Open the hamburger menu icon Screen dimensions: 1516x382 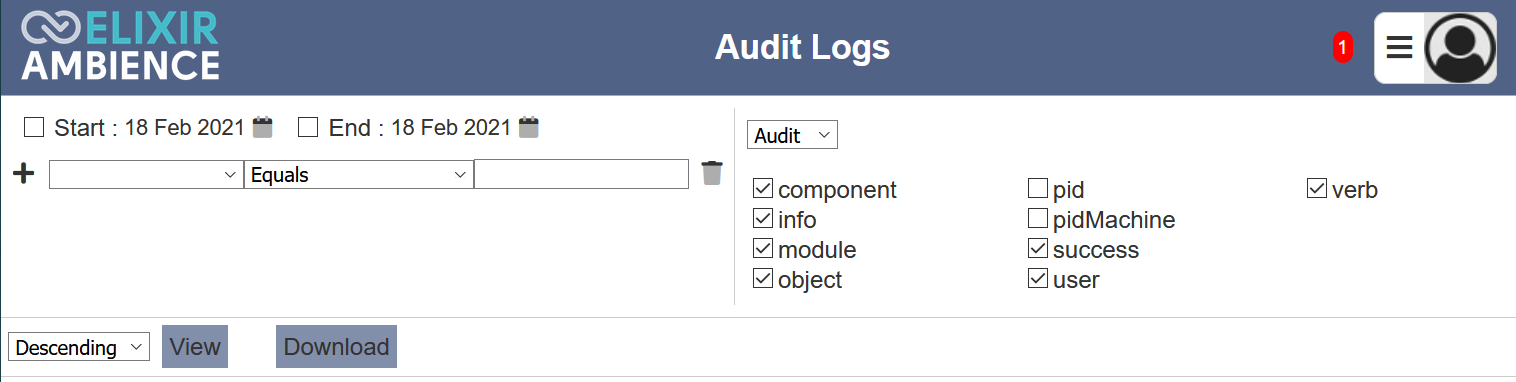(x=1399, y=47)
